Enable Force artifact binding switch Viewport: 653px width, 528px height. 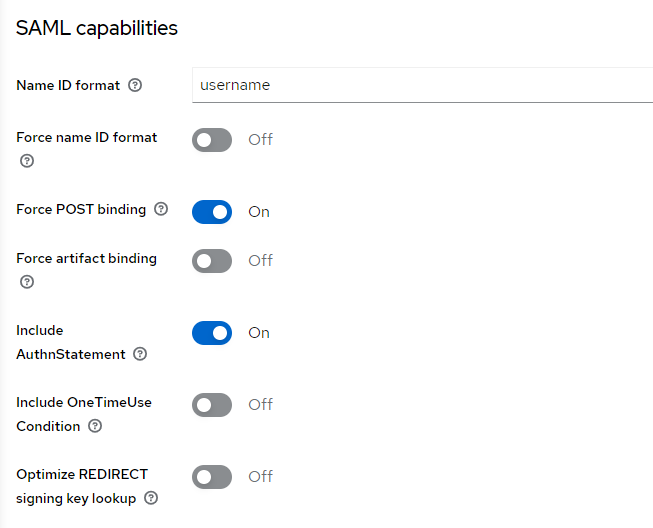(212, 261)
